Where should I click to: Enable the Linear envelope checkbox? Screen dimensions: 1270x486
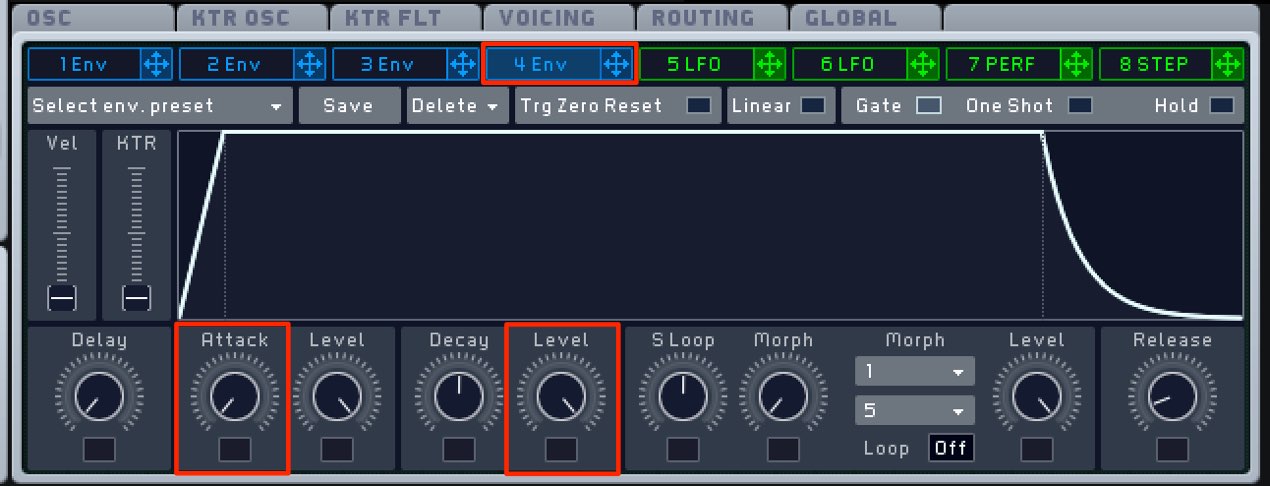[x=813, y=105]
